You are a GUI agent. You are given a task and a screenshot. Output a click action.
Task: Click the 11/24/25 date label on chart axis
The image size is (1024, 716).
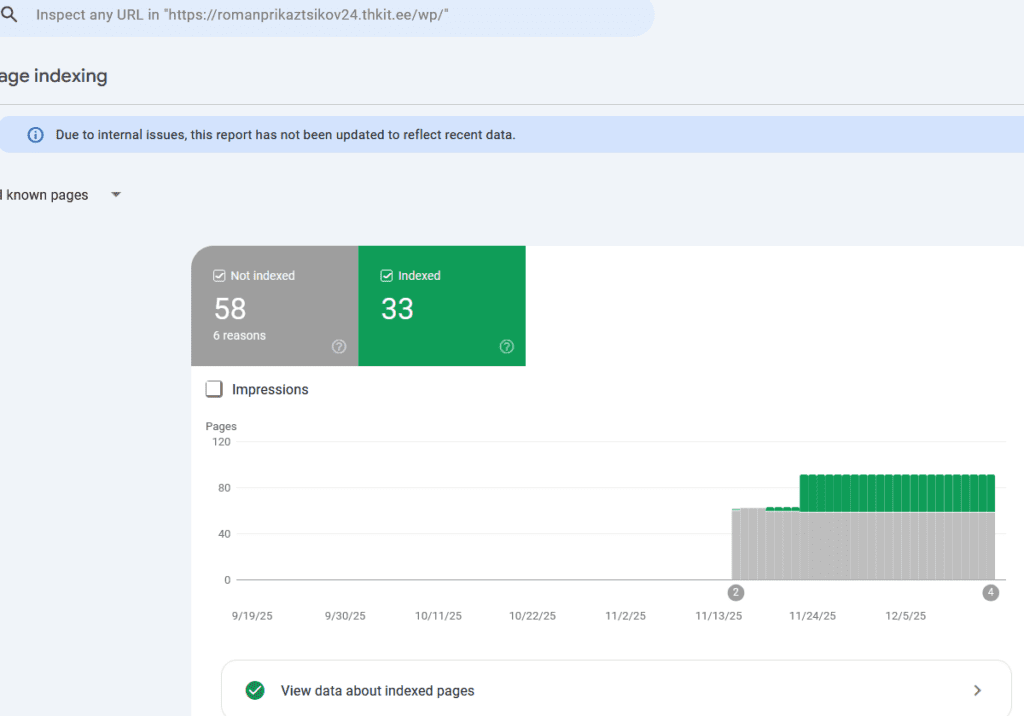812,616
